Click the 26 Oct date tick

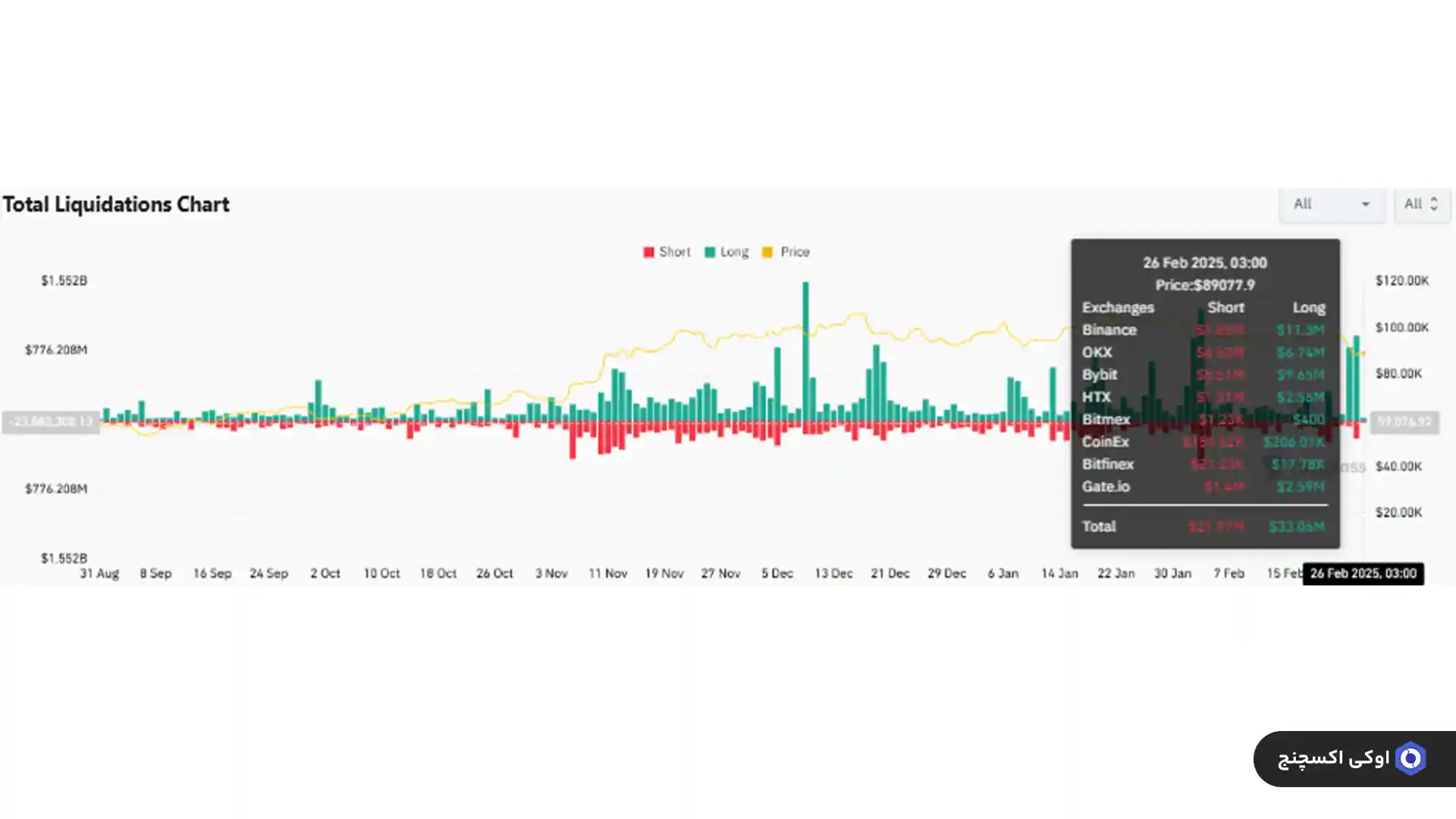click(494, 573)
